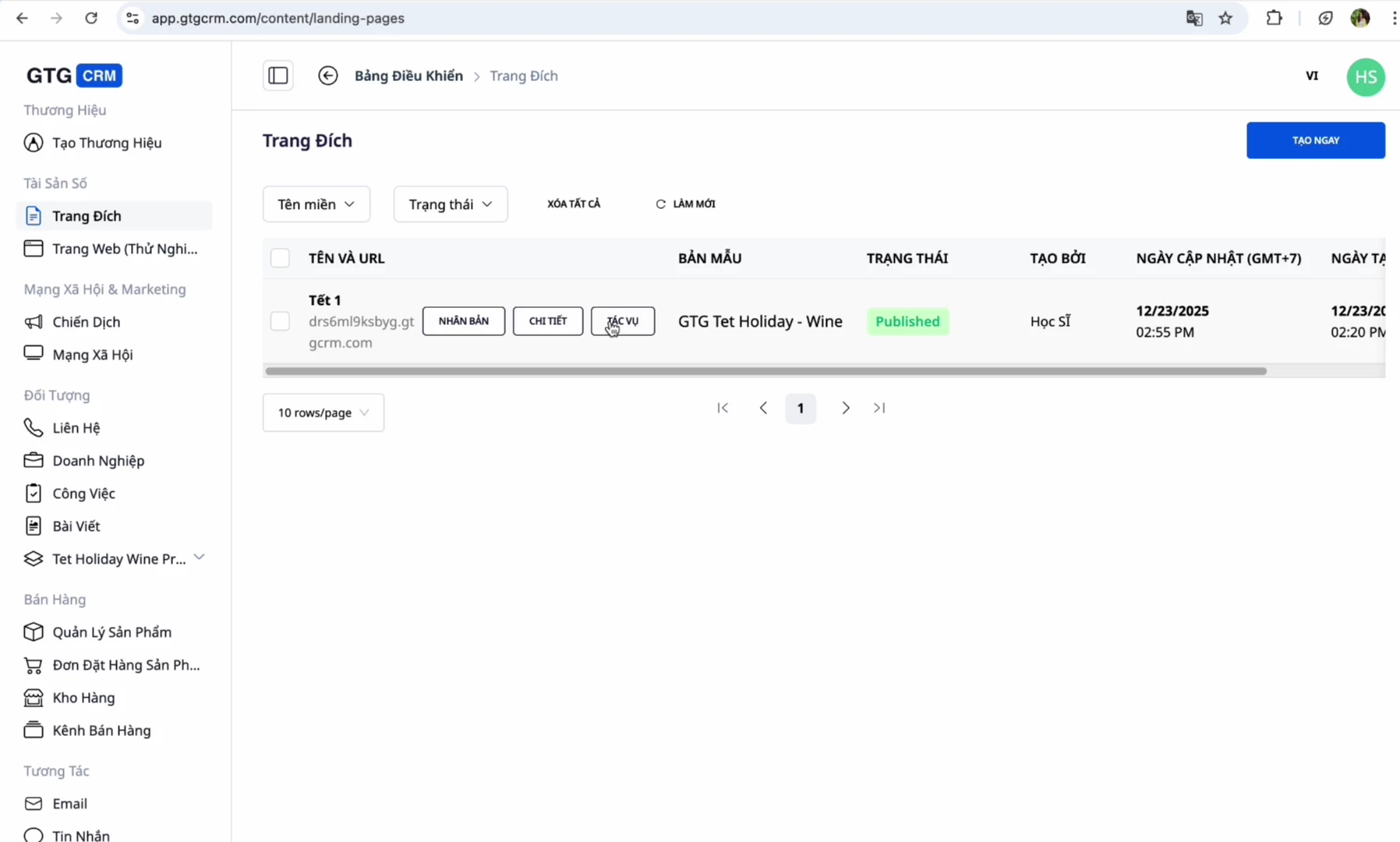1400x842 pixels.
Task: Change the 10 rows/page selector
Action: click(x=323, y=412)
